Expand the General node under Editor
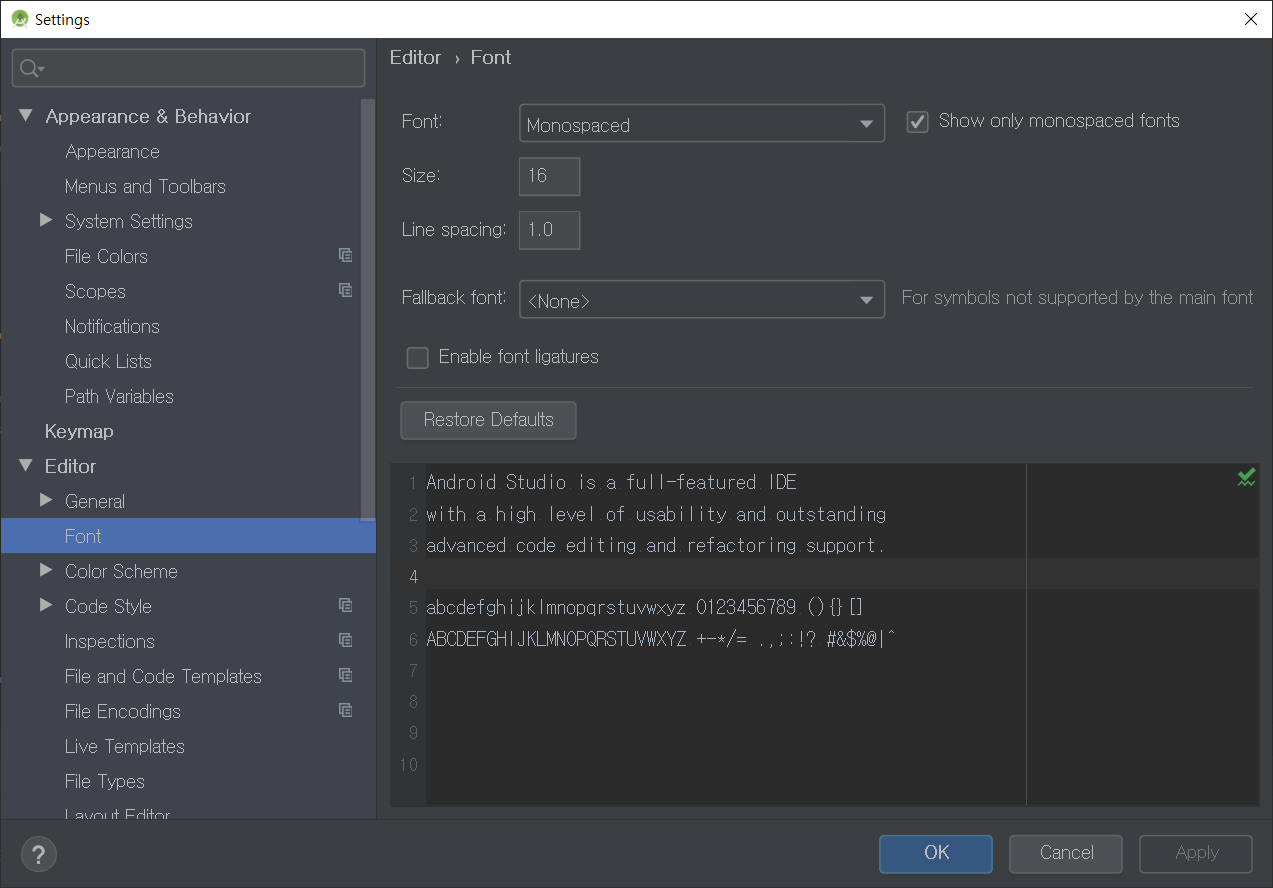Image resolution: width=1273 pixels, height=888 pixels. (46, 500)
